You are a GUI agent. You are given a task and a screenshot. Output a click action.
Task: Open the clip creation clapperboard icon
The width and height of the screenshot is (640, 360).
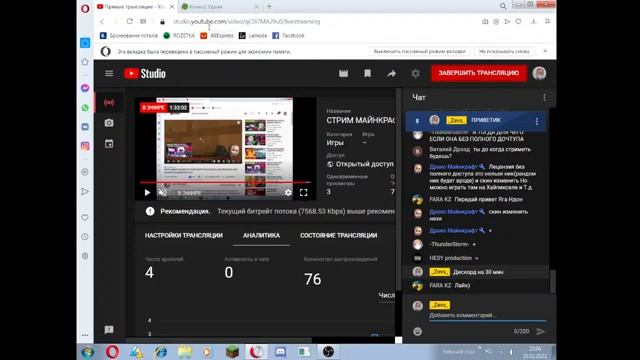[x=343, y=73]
